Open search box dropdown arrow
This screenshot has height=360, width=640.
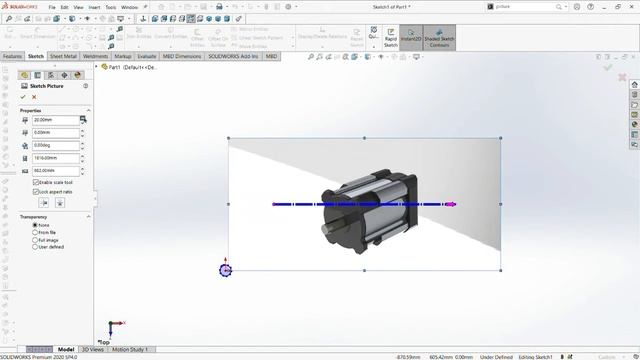(566, 7)
